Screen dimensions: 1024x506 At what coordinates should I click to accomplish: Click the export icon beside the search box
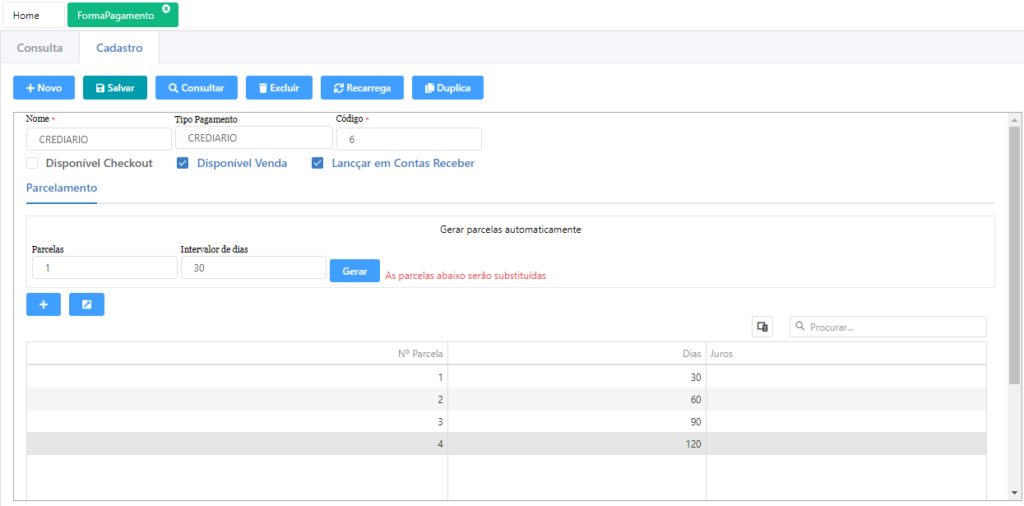[762, 327]
